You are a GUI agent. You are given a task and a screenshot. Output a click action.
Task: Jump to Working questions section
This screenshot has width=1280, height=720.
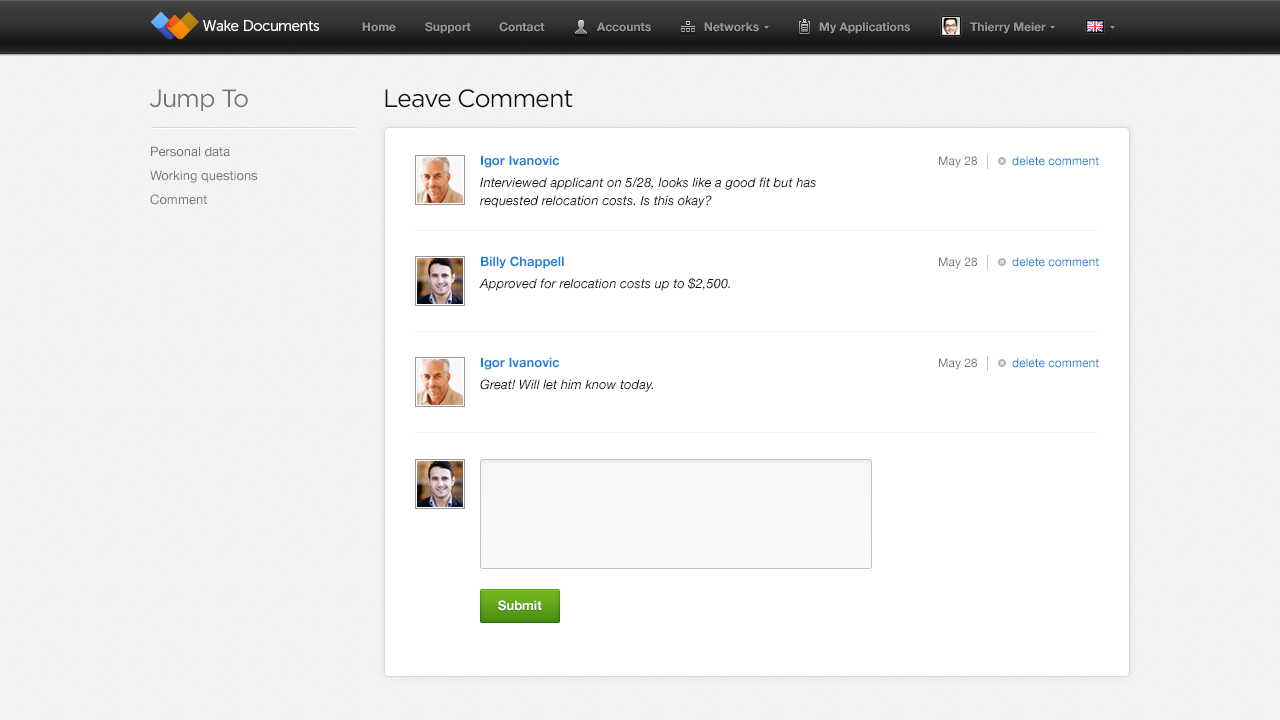(x=204, y=176)
